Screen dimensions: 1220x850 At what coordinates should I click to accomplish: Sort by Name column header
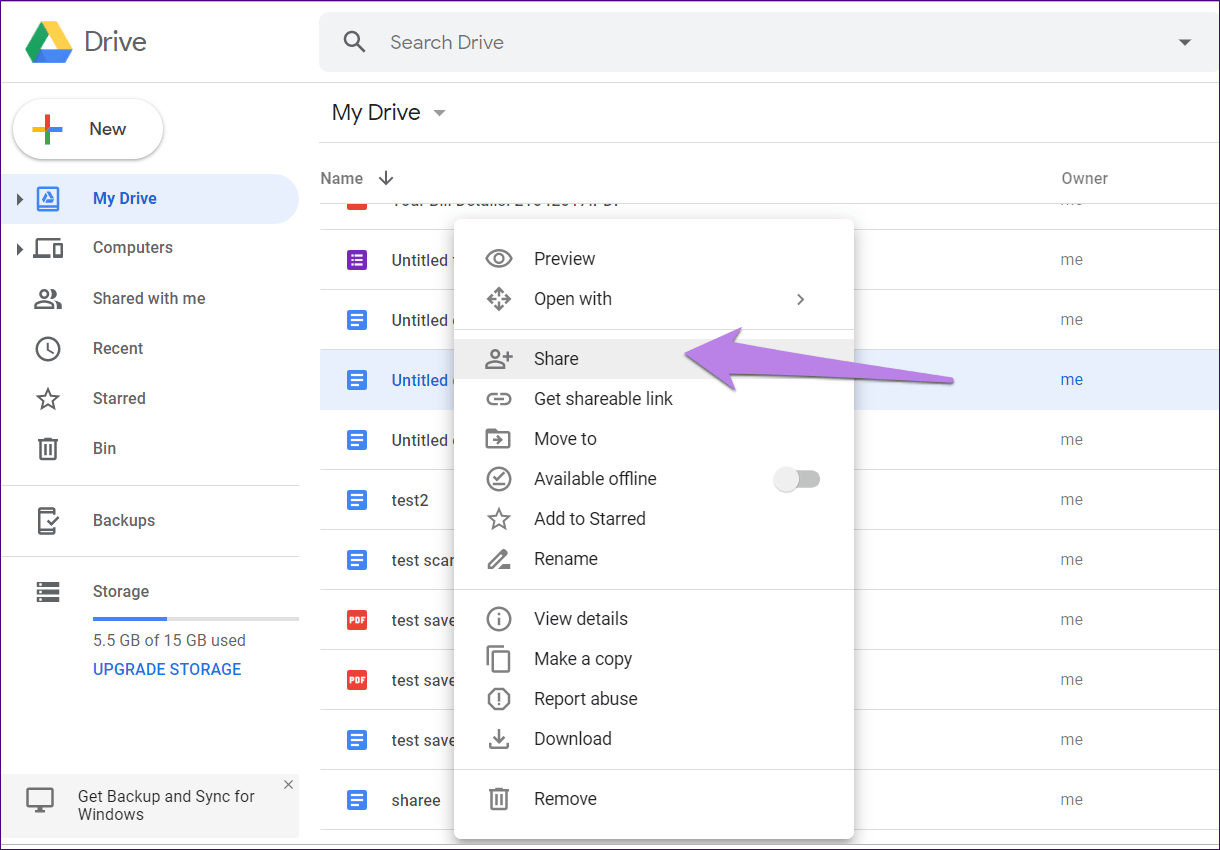(x=342, y=178)
